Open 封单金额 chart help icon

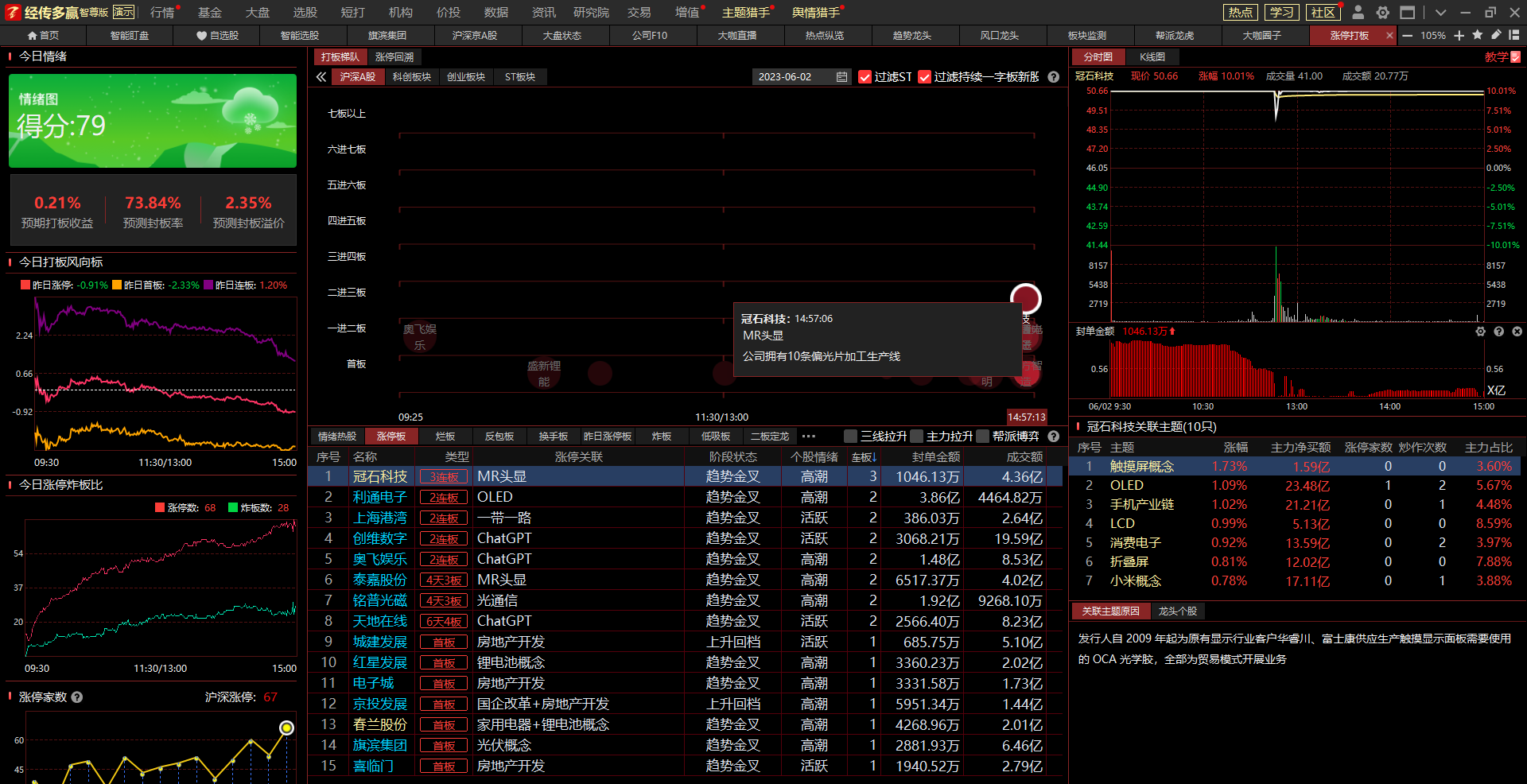(x=1499, y=332)
